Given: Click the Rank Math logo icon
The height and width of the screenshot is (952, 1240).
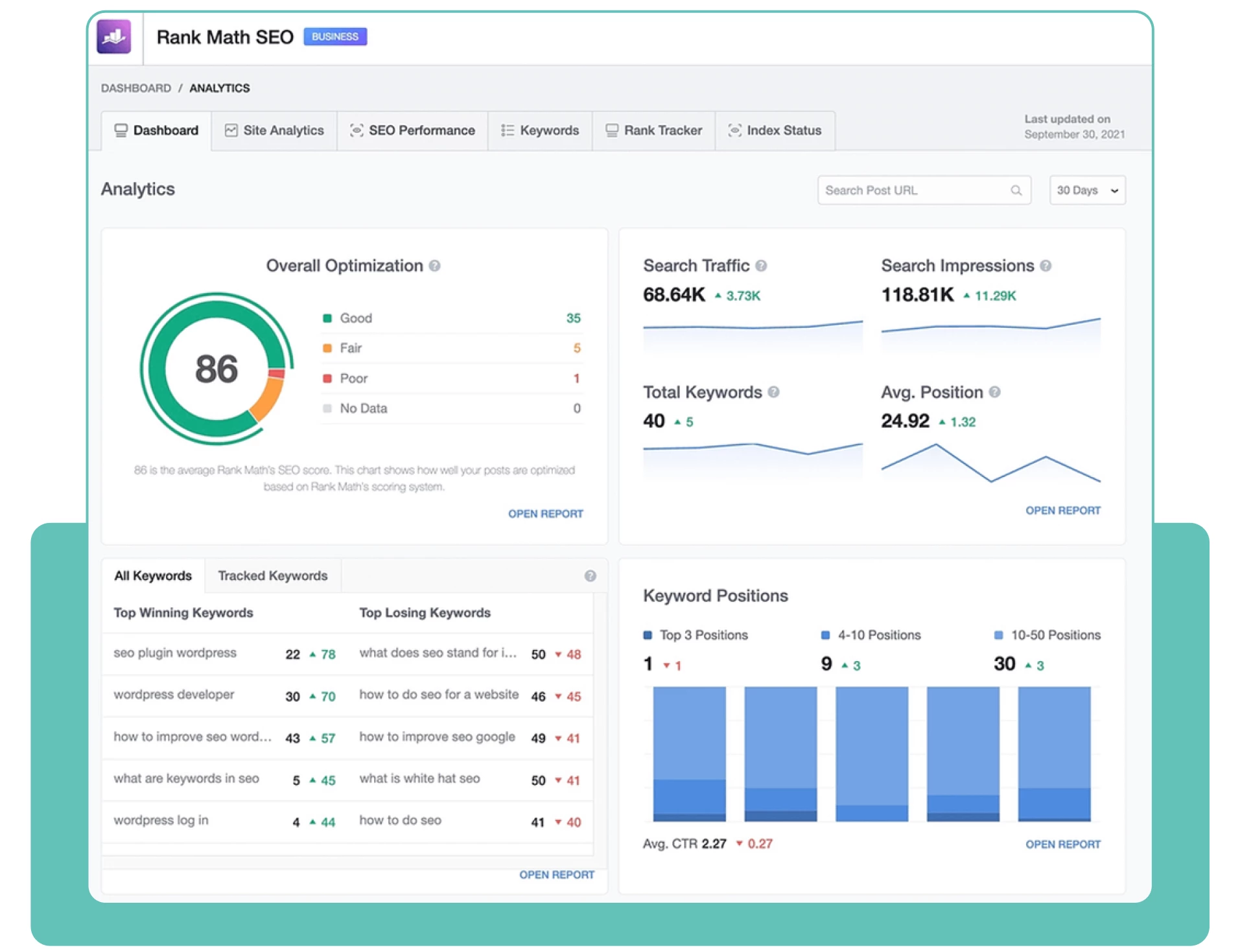Looking at the screenshot, I should tap(114, 37).
